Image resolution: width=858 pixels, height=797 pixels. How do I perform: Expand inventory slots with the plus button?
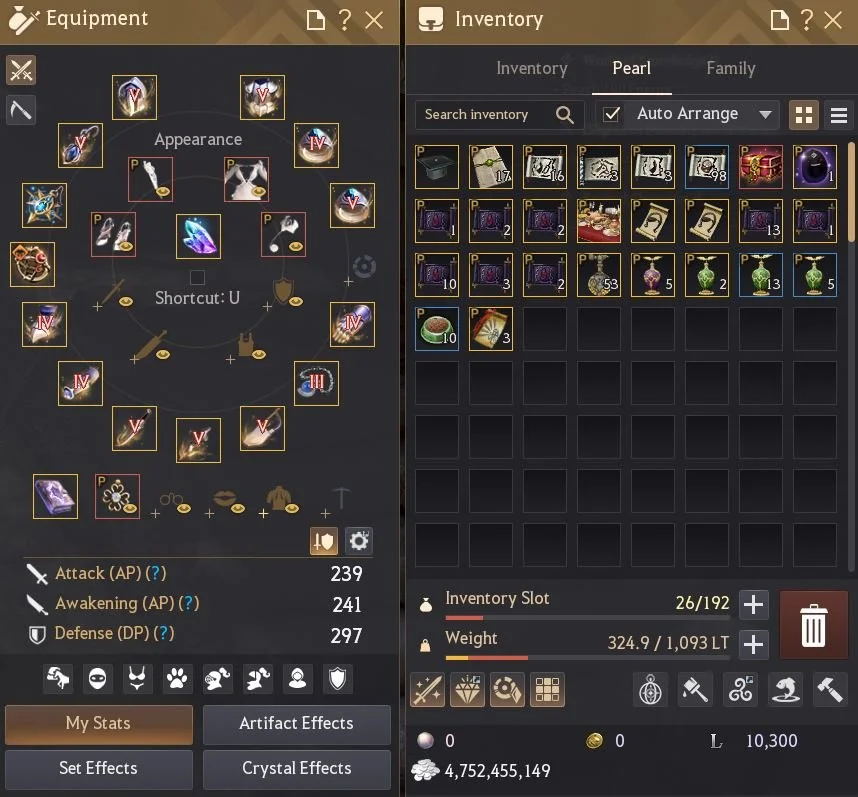(x=753, y=604)
